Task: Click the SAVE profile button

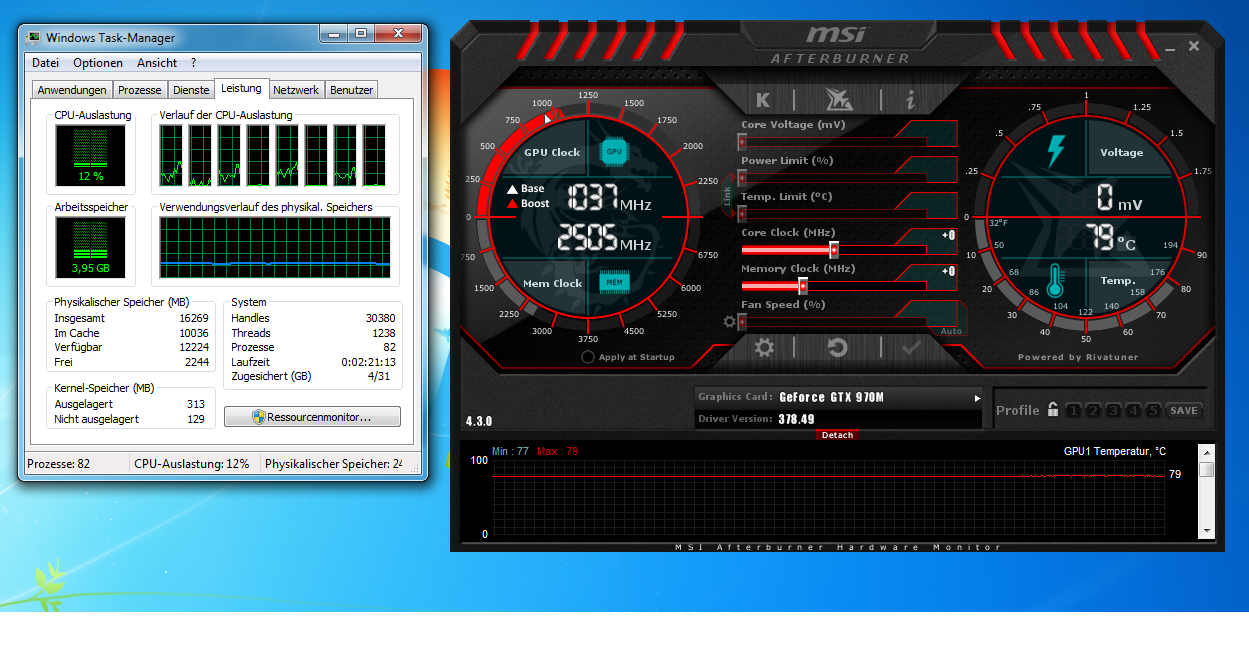Action: (1184, 410)
